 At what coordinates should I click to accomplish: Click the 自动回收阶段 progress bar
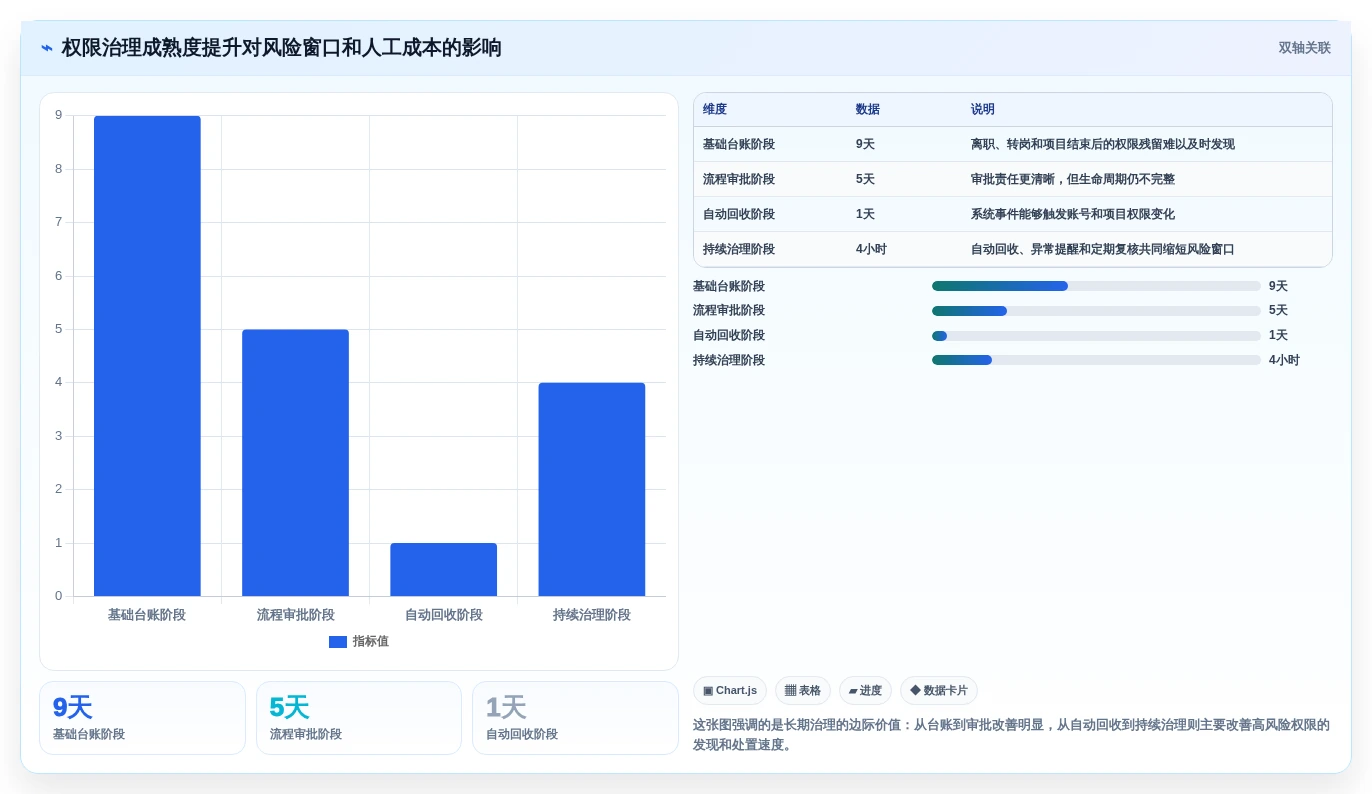click(x=1096, y=336)
